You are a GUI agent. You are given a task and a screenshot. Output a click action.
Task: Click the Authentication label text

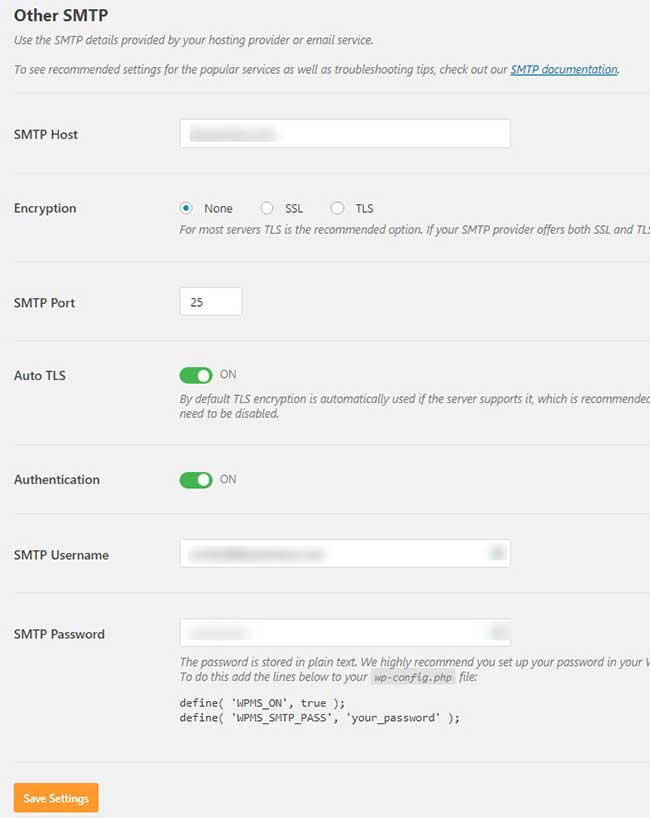[57, 480]
